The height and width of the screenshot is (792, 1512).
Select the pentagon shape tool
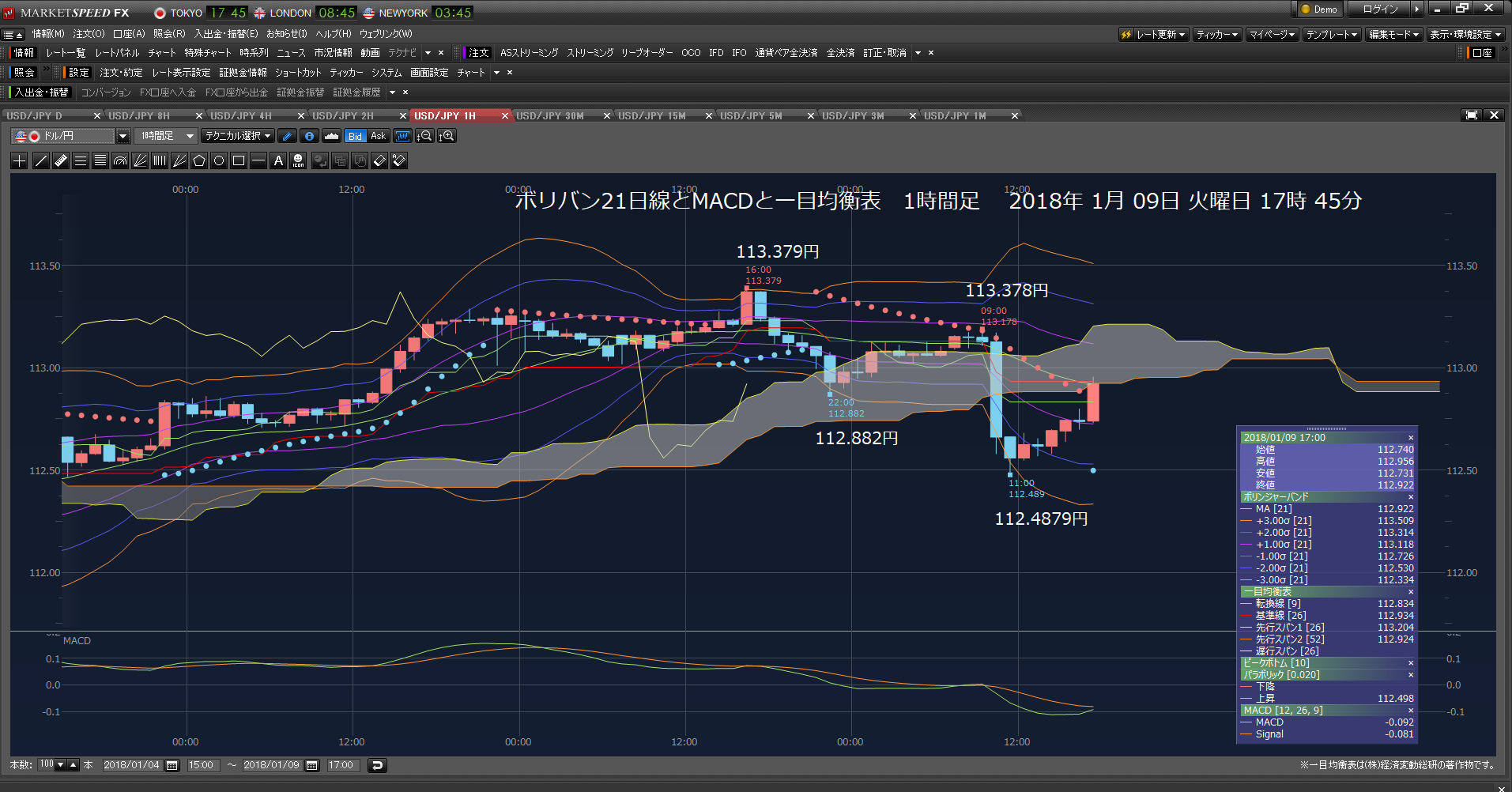point(199,160)
